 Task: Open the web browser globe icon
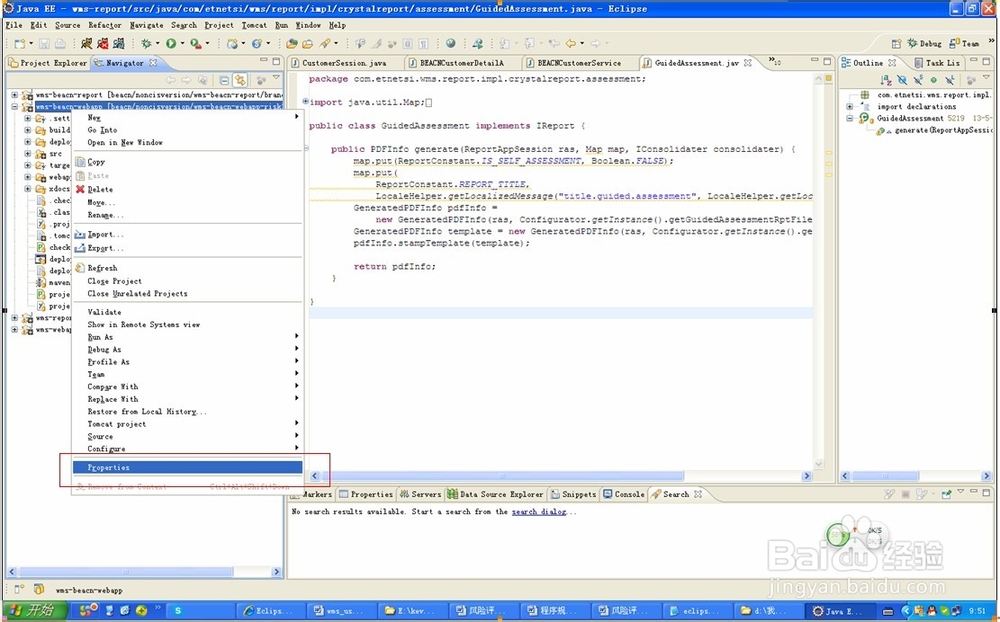[x=451, y=43]
